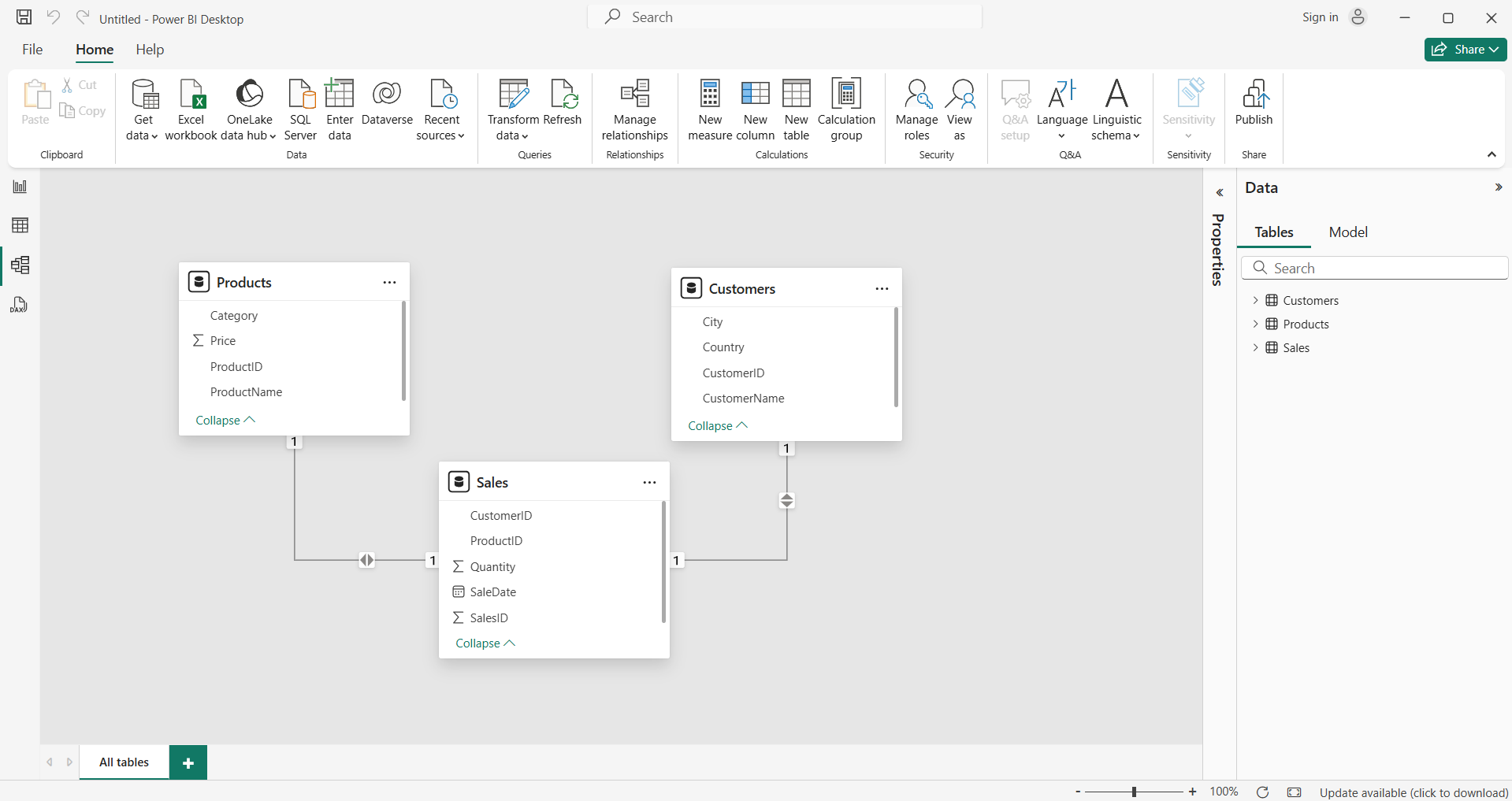Select the Customers-Sales relationship direction marker
Screen dimensions: 1512x801
pos(786,500)
